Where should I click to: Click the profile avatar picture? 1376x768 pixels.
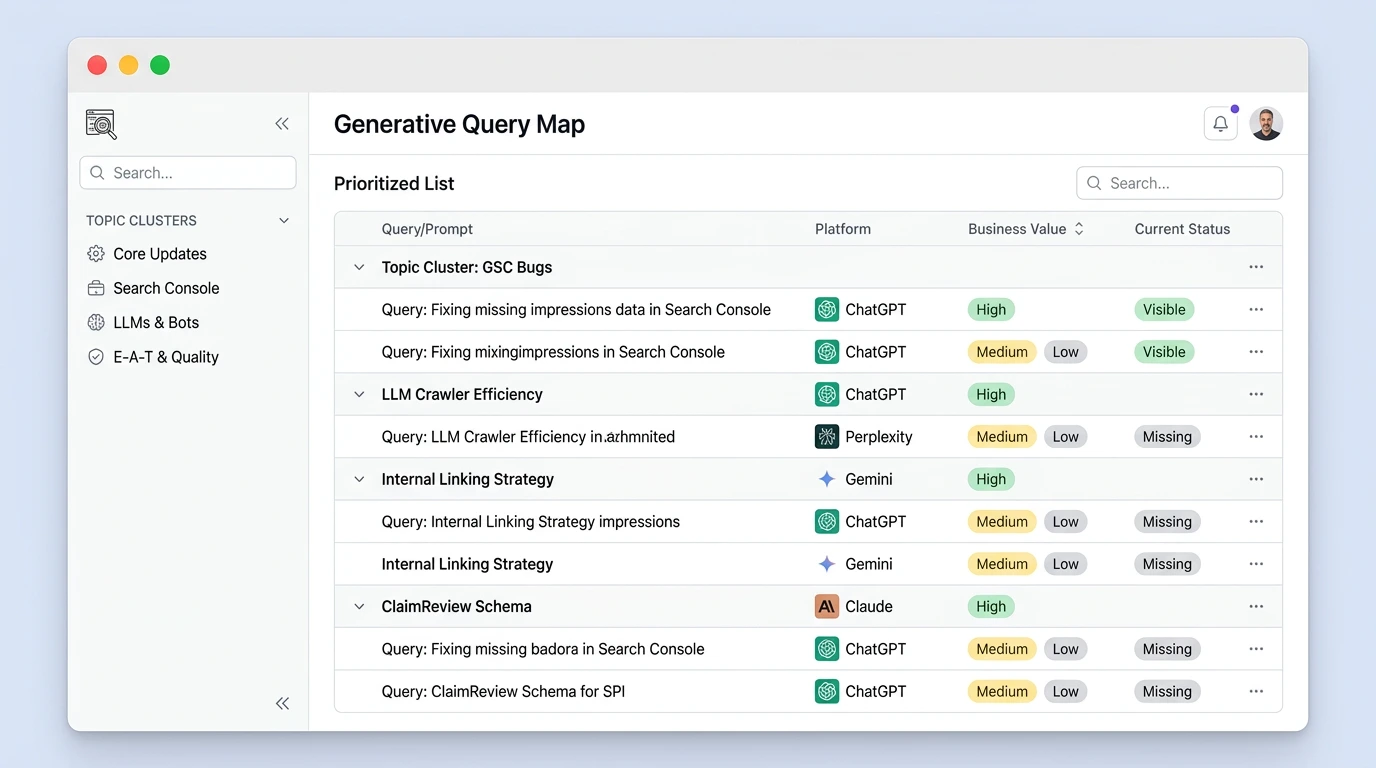point(1266,123)
